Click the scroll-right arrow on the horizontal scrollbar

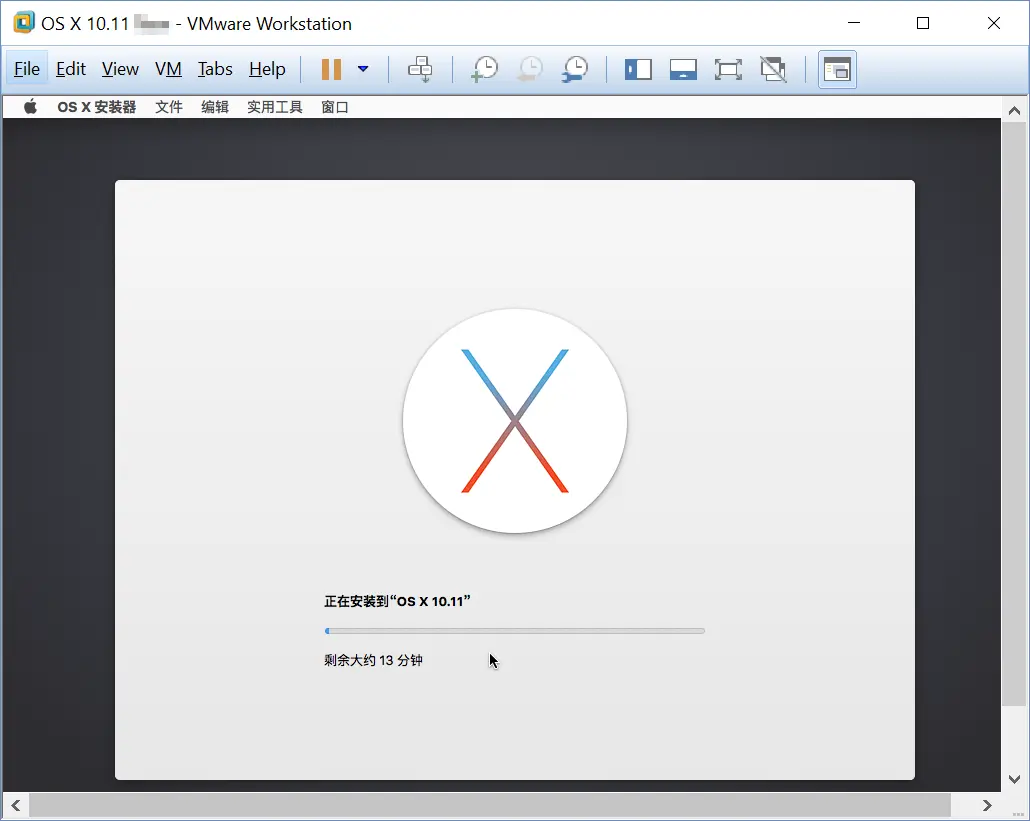pos(987,805)
